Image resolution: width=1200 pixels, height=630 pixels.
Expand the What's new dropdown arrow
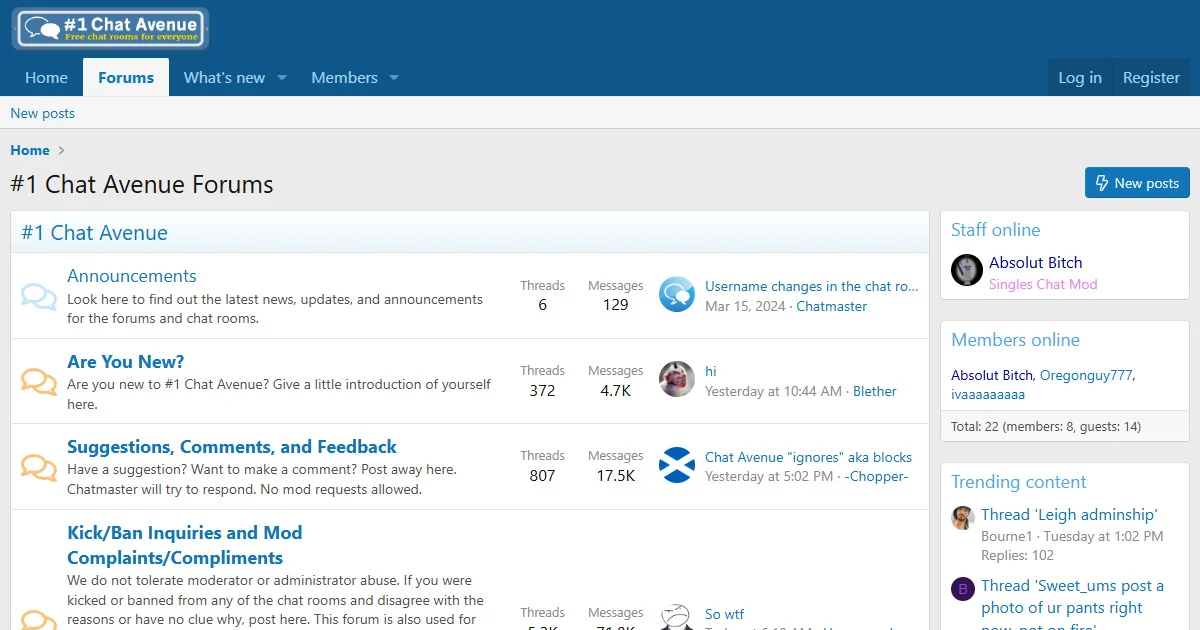click(x=282, y=78)
